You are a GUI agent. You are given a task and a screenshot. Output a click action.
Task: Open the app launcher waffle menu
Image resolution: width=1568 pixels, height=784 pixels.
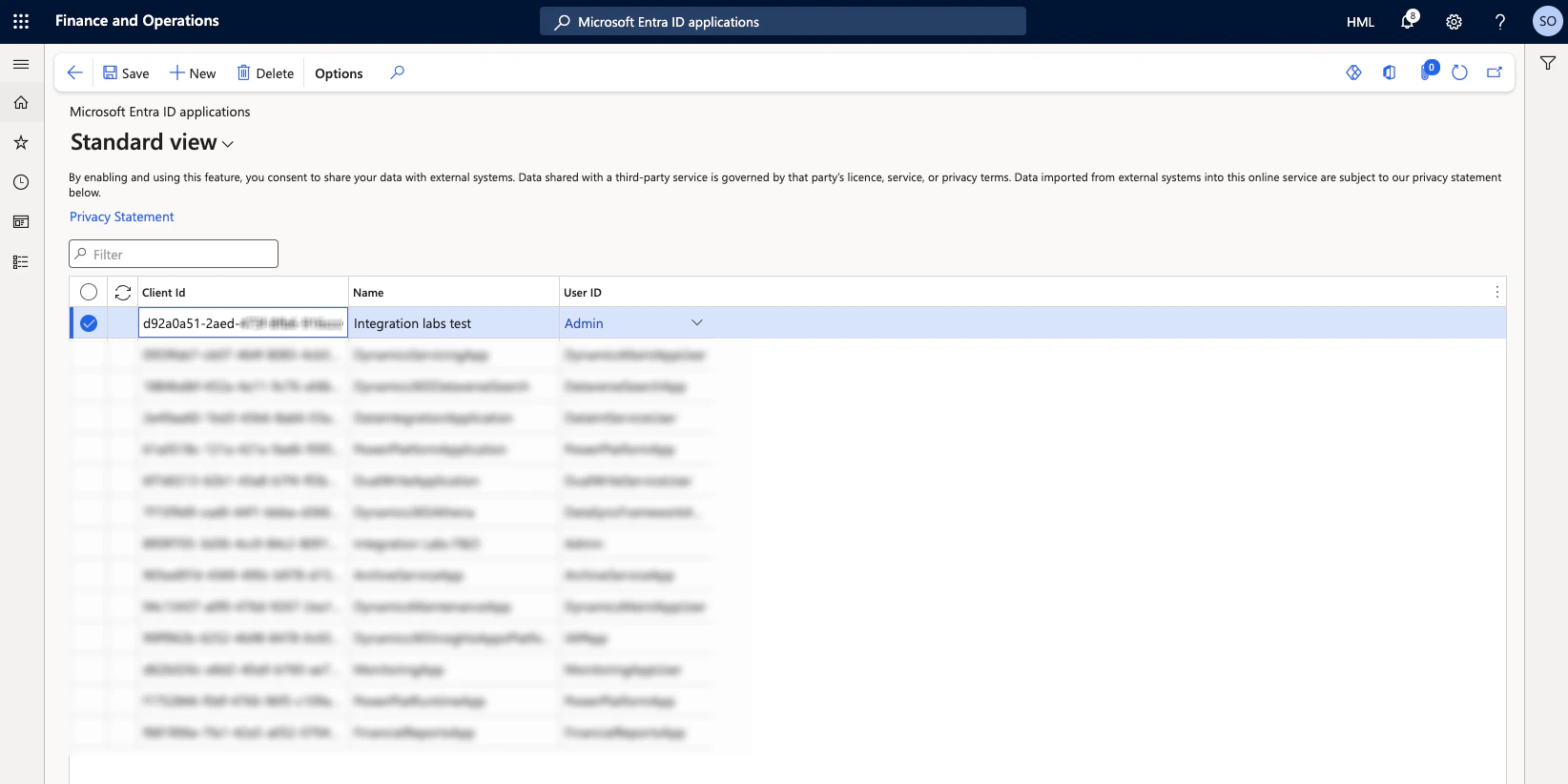coord(21,21)
